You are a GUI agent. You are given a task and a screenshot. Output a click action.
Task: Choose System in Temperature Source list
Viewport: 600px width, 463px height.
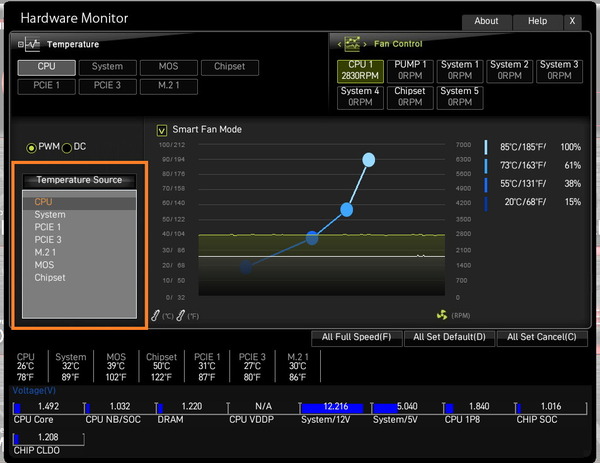[50, 215]
